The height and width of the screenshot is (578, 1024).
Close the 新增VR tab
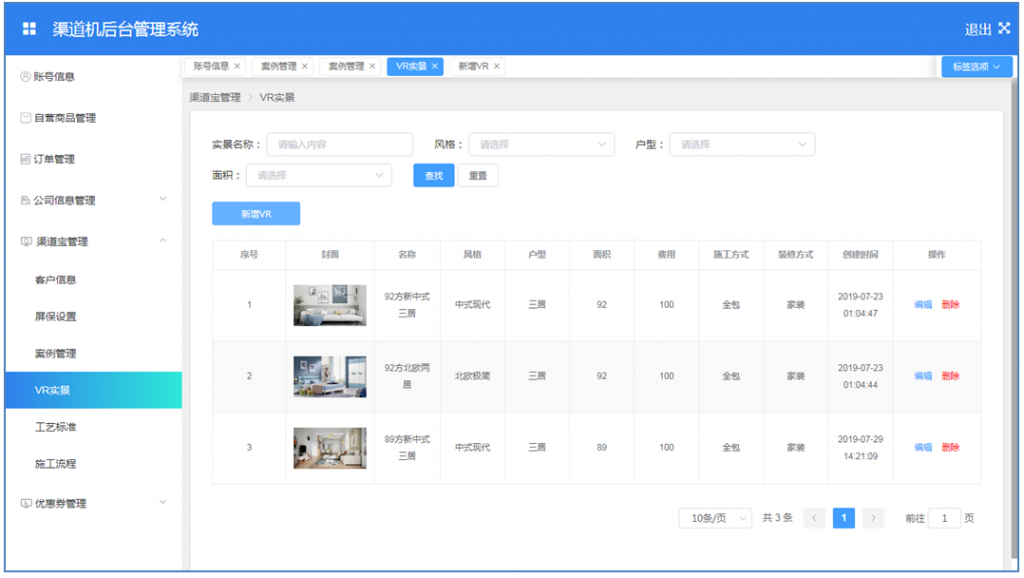click(497, 66)
